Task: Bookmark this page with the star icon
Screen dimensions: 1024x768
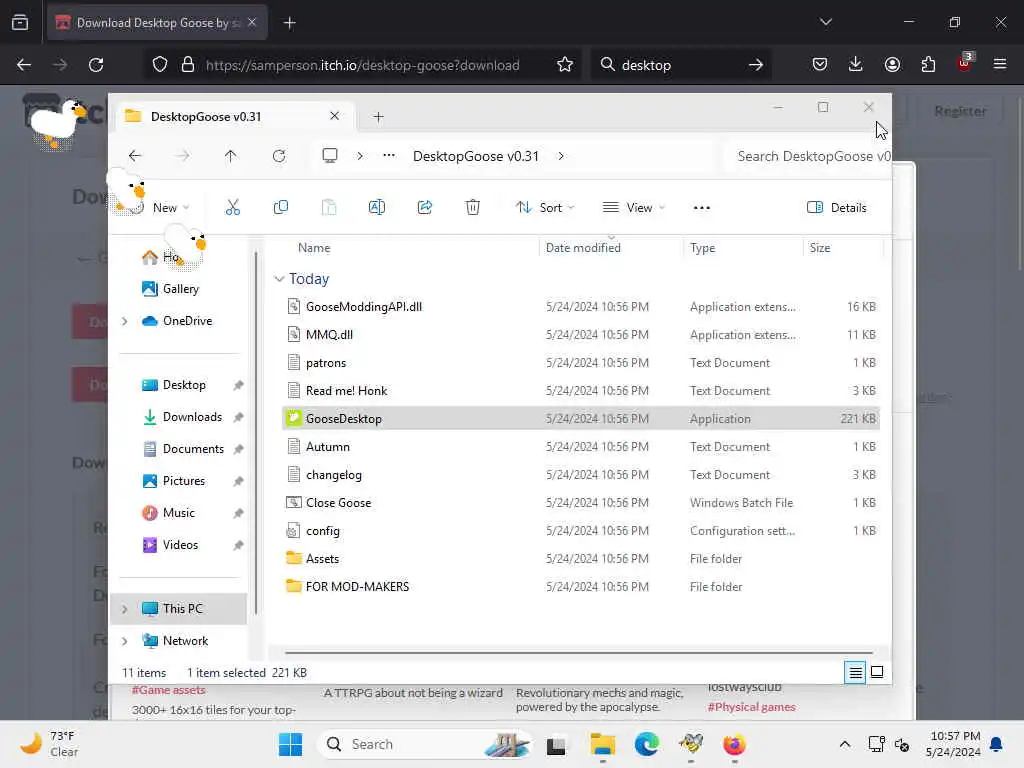Action: pos(565,65)
